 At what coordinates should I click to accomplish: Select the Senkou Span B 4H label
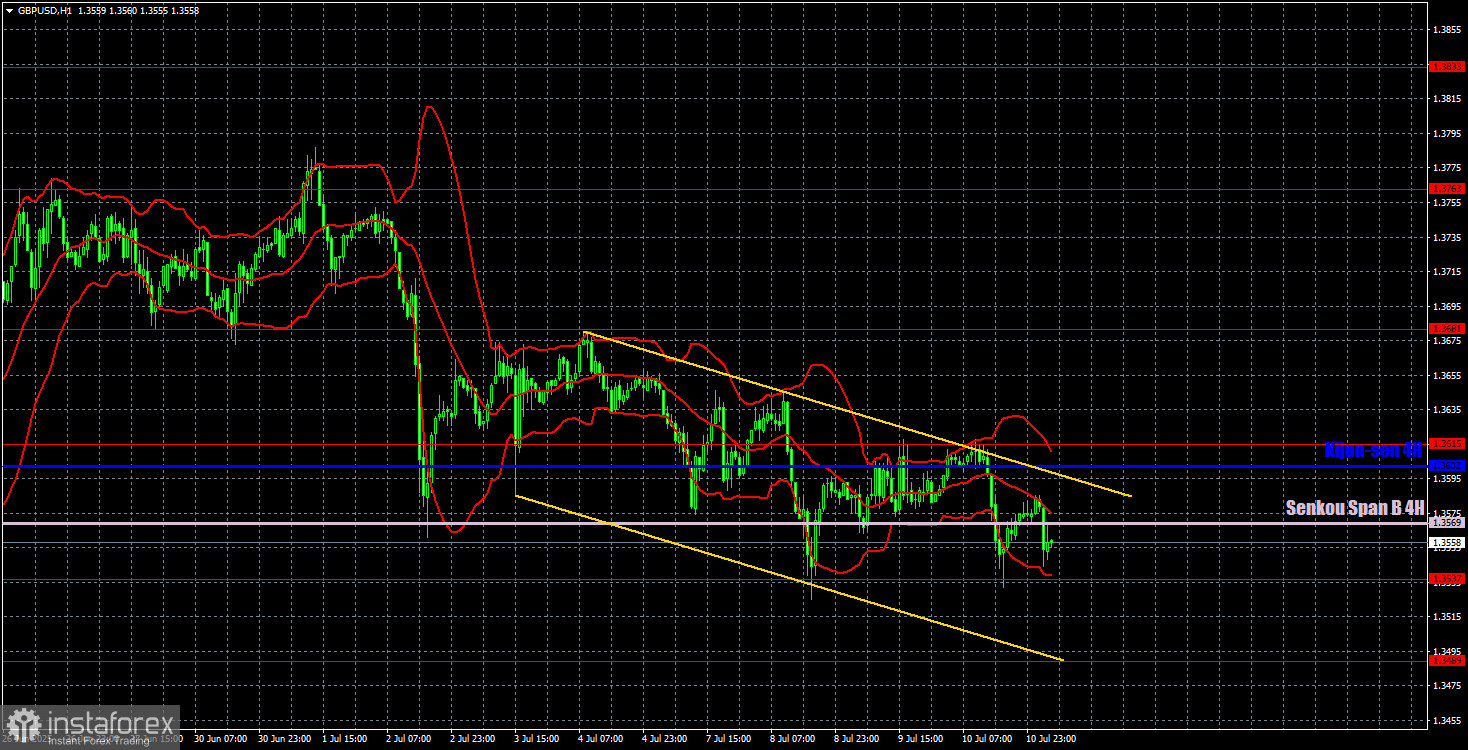point(1354,508)
